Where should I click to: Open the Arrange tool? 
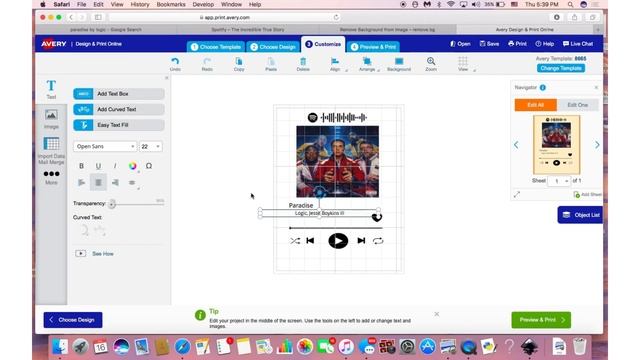click(367, 64)
